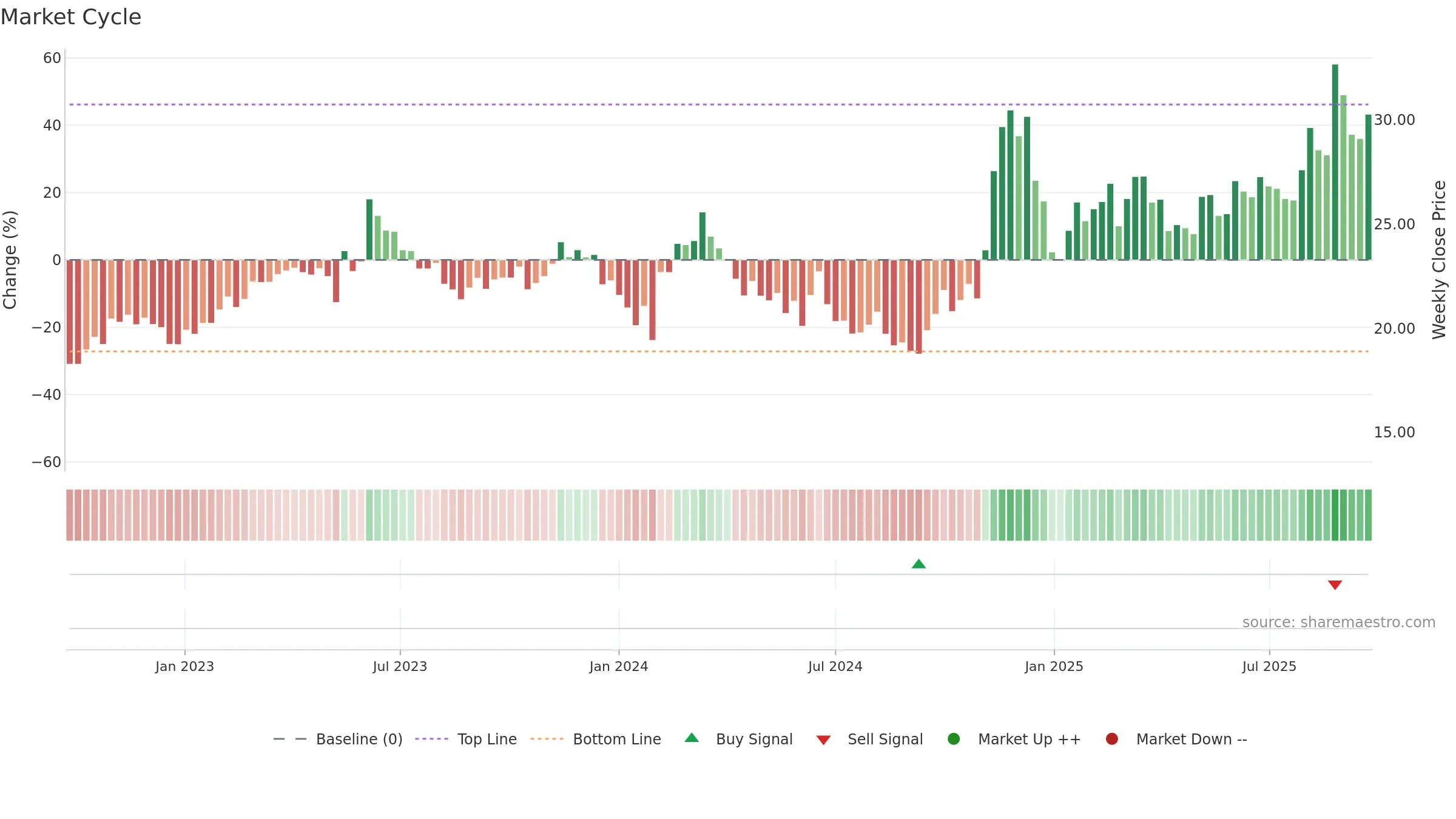1456x819 pixels.
Task: Click the Jul 2025 axis label
Action: pos(1269,667)
